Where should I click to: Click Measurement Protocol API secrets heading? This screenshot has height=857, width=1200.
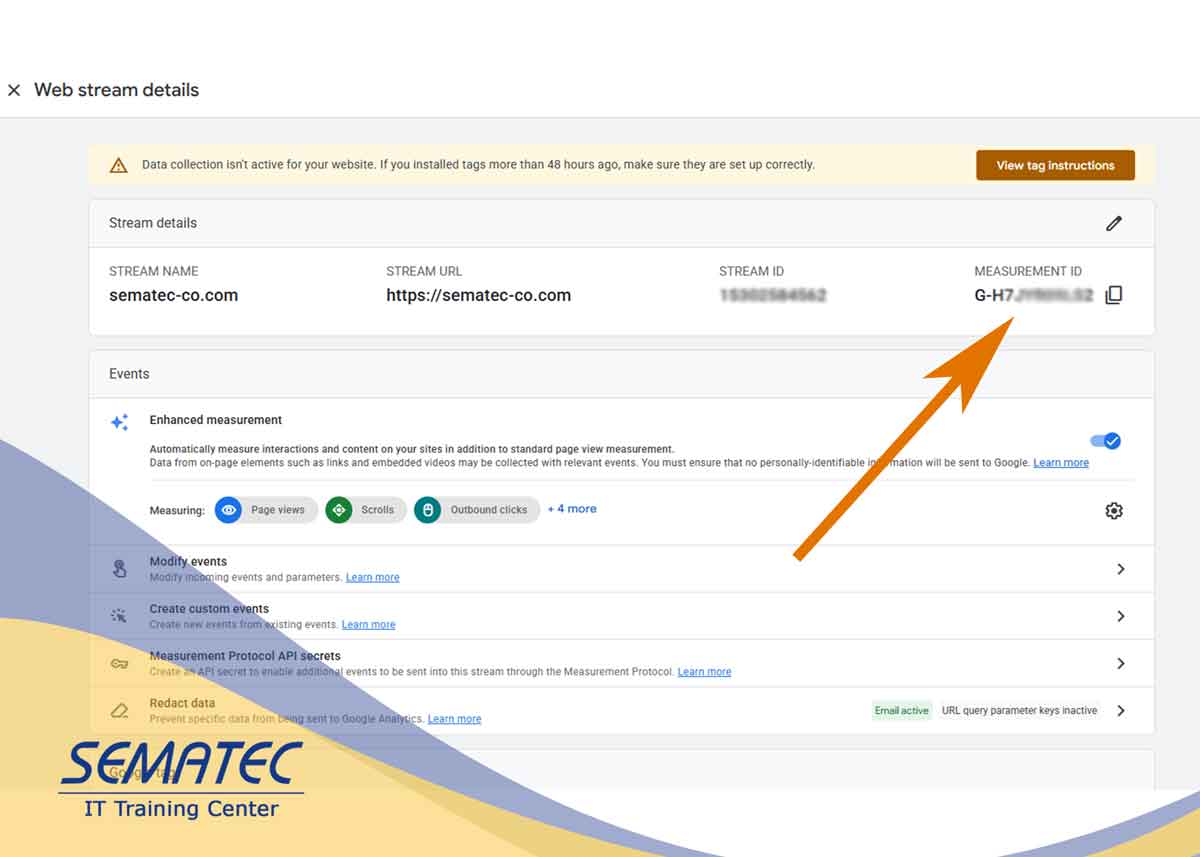[x=245, y=656]
